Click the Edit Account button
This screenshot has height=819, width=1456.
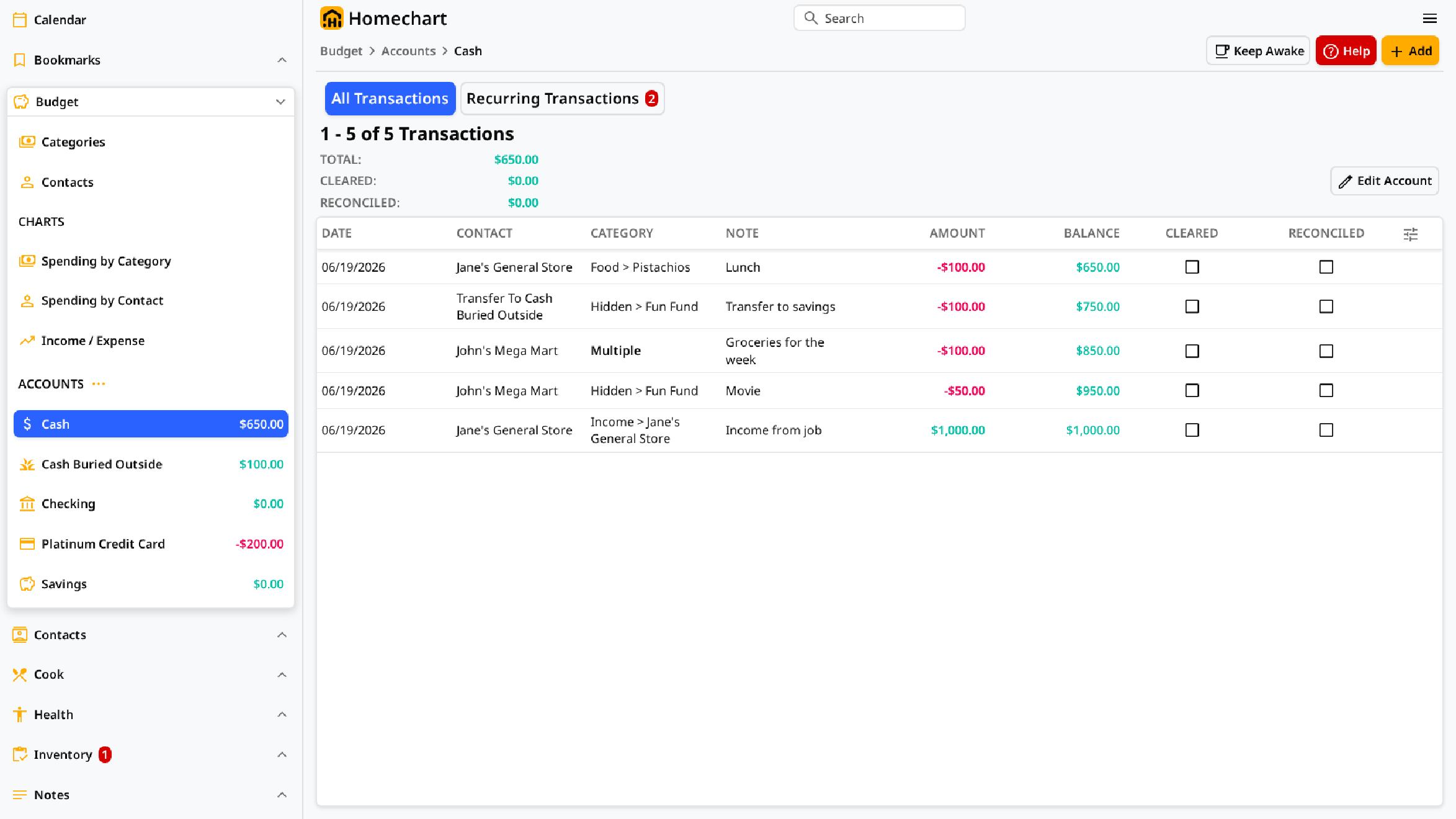1384,181
